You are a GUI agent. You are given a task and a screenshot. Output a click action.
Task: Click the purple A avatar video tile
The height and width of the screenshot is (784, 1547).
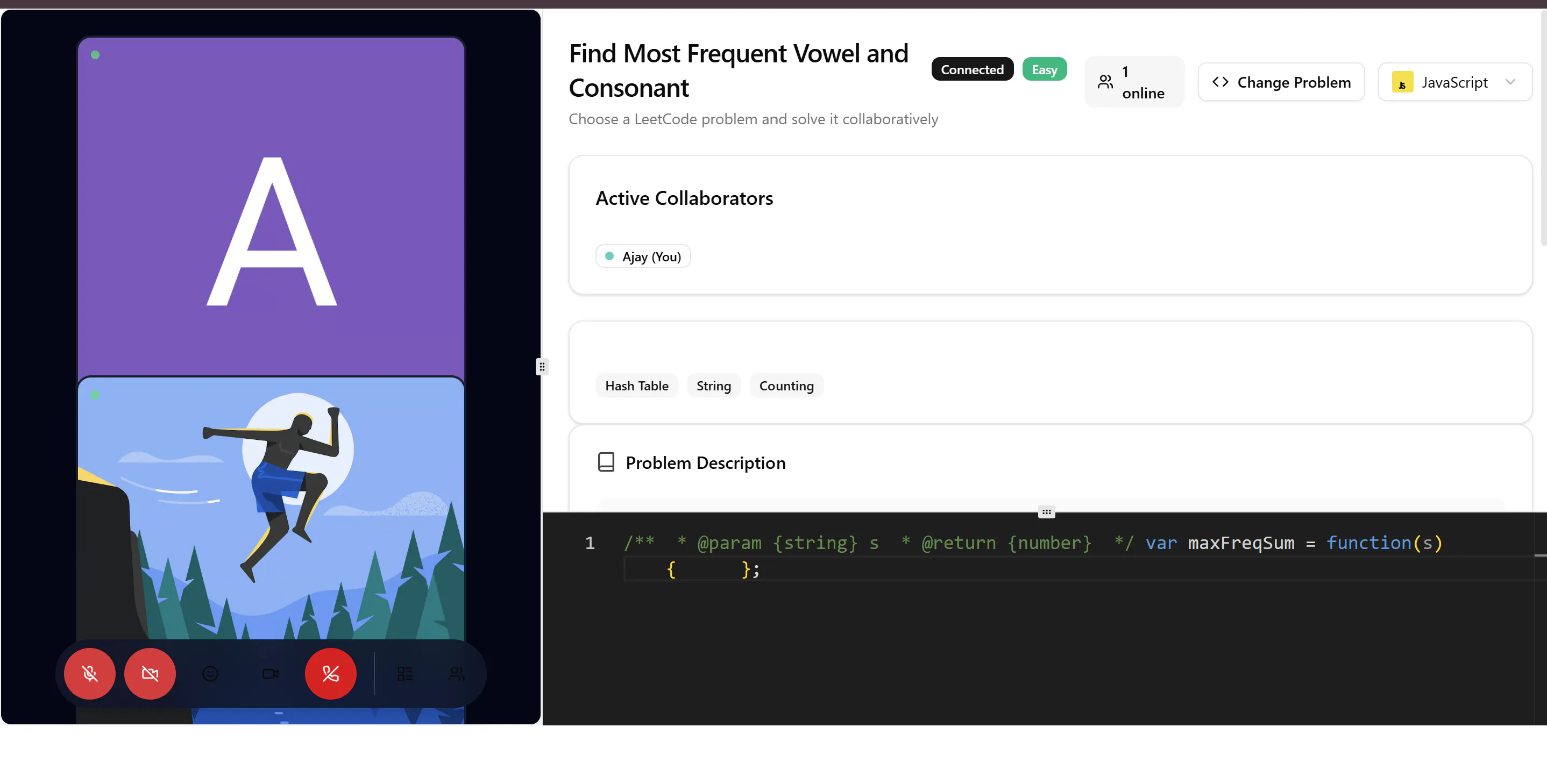[x=271, y=207]
